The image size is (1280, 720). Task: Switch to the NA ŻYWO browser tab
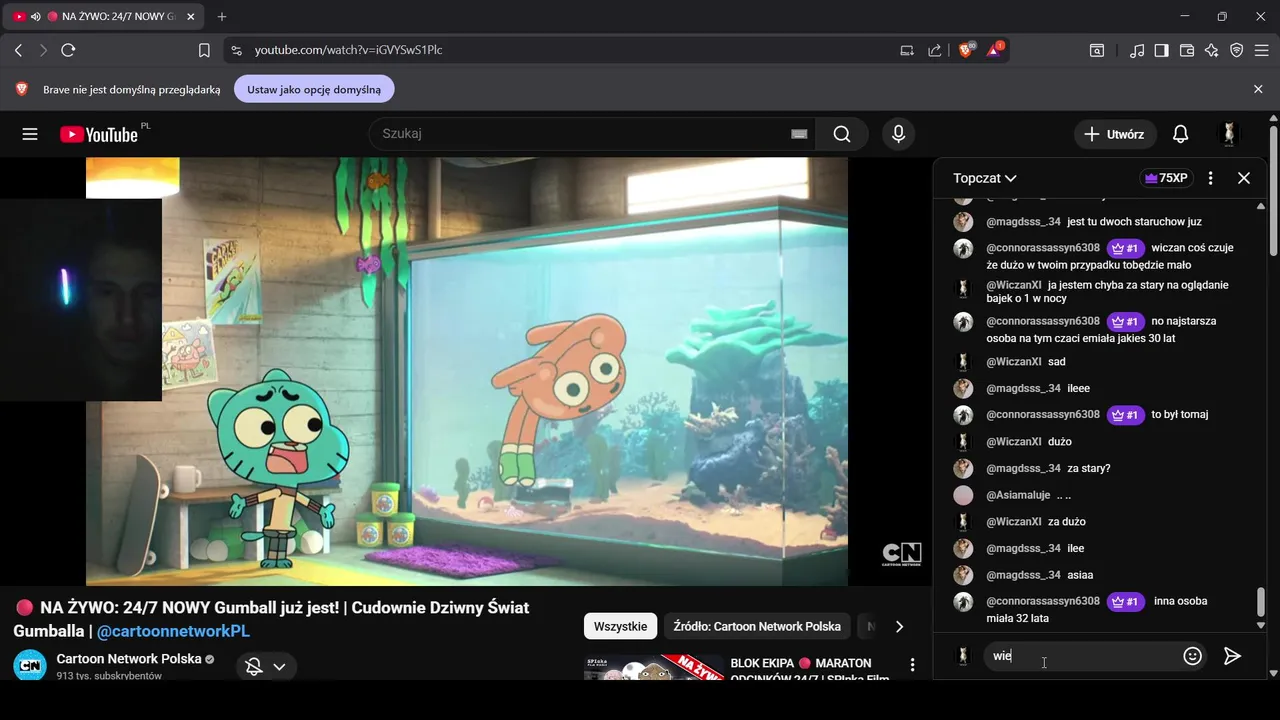coord(104,17)
